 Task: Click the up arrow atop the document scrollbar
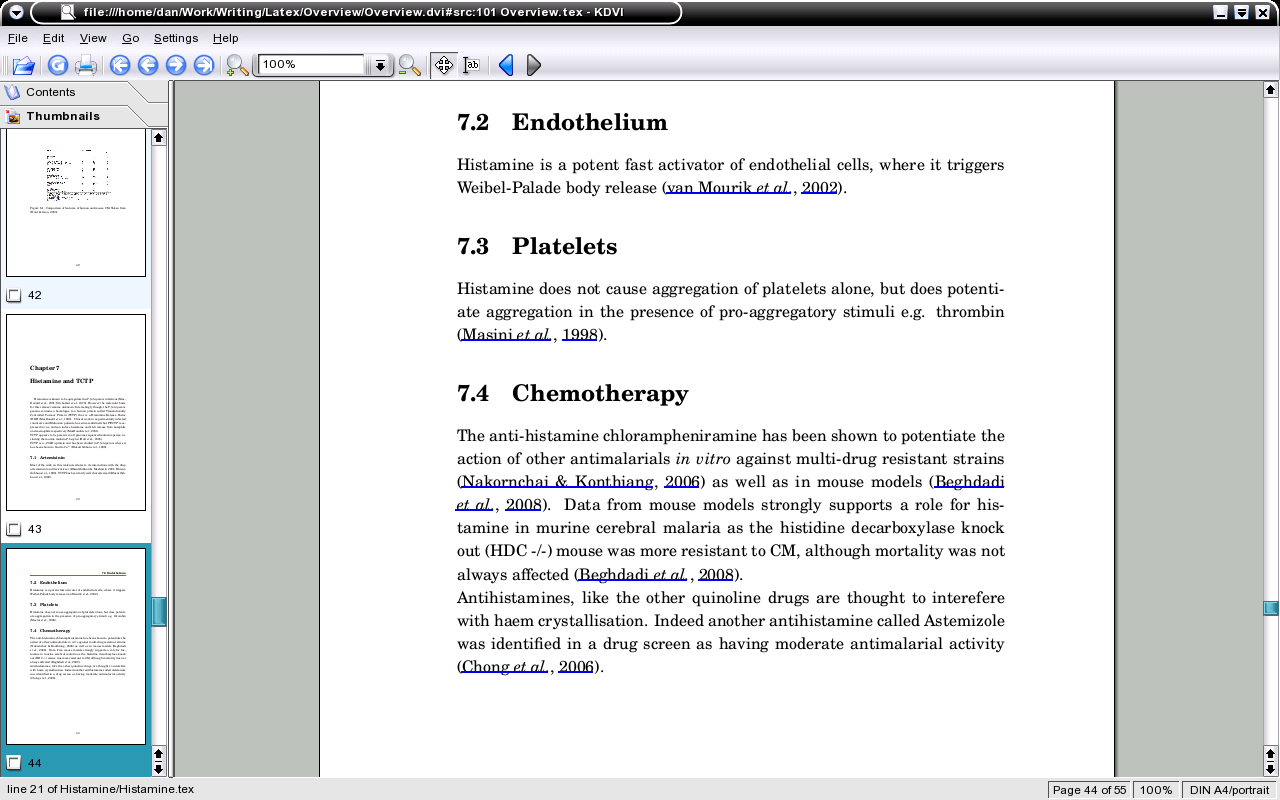point(1270,89)
